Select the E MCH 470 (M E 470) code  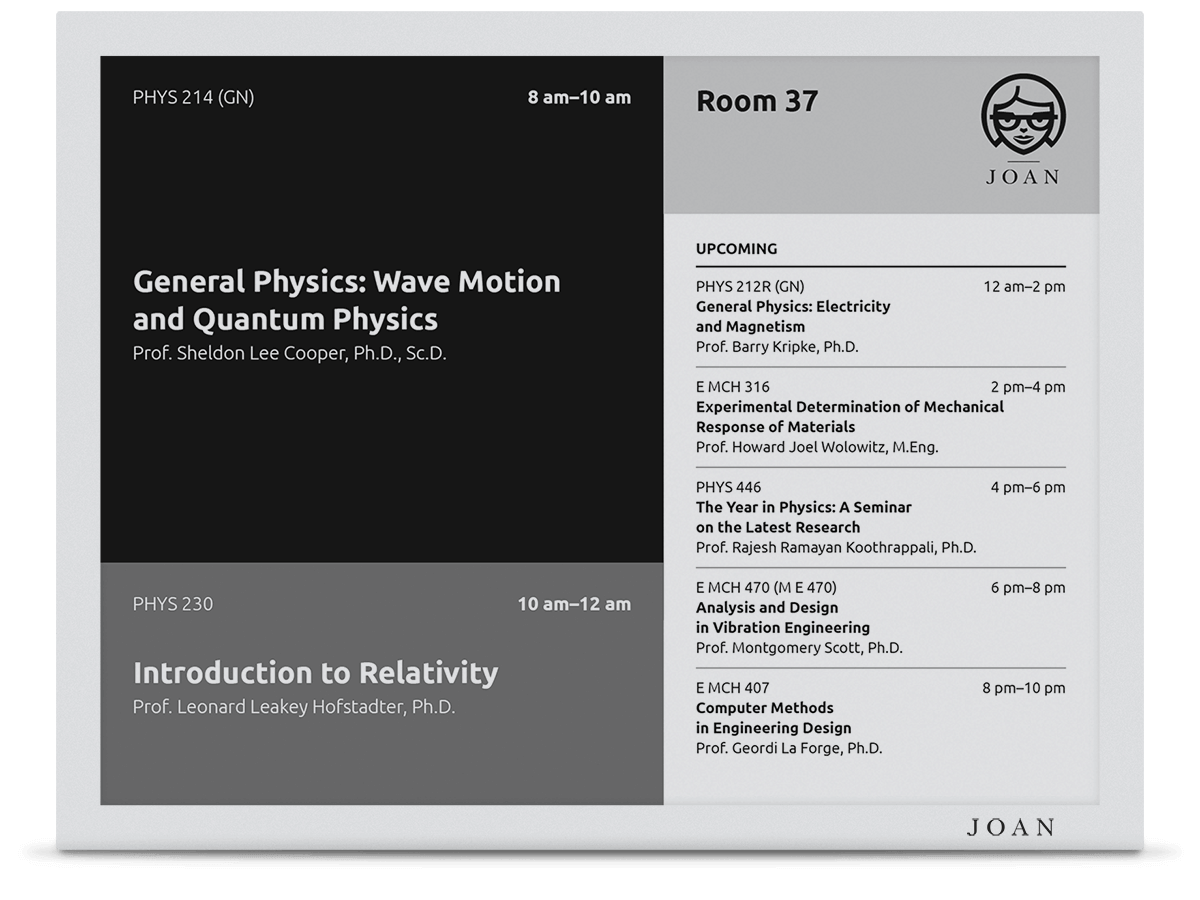click(x=766, y=588)
